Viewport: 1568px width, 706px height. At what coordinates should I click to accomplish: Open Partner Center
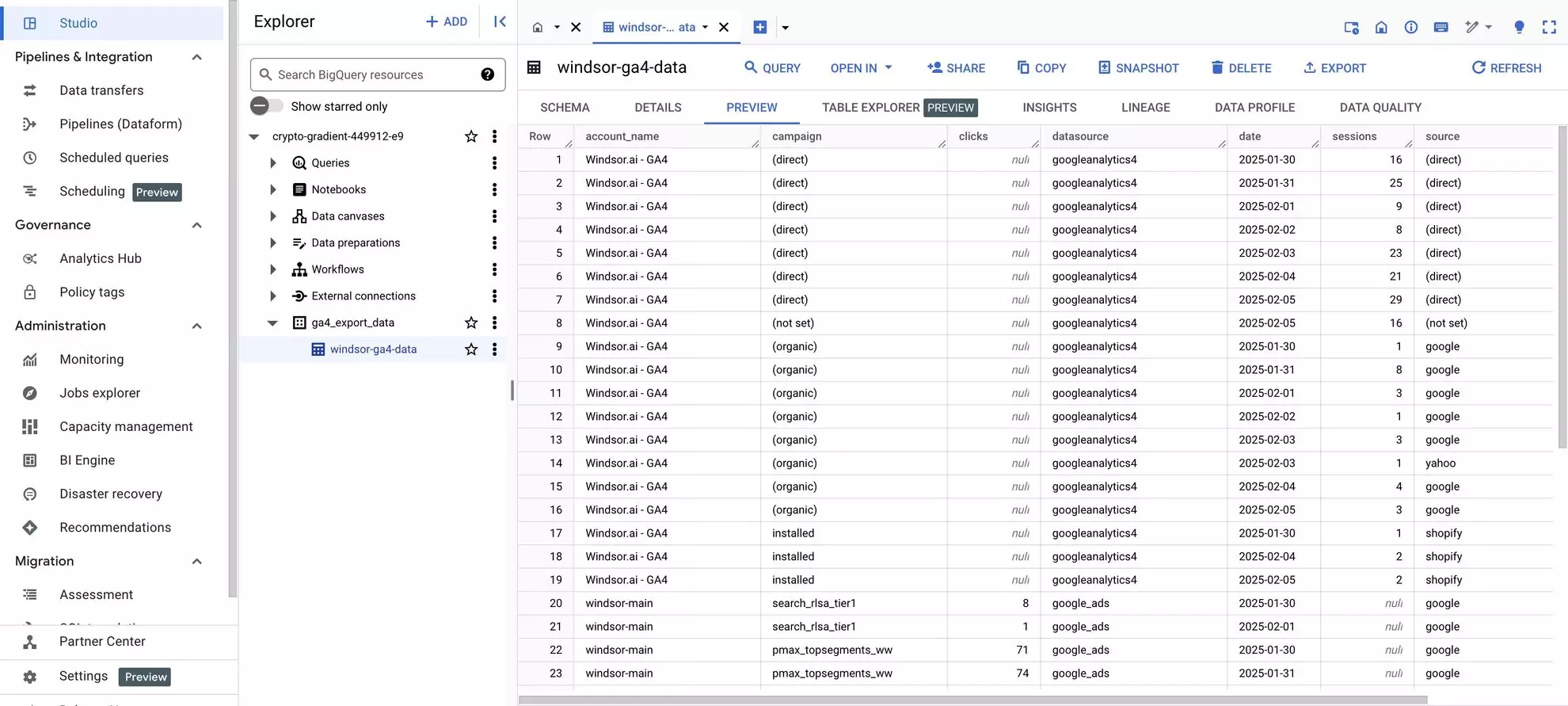[102, 642]
